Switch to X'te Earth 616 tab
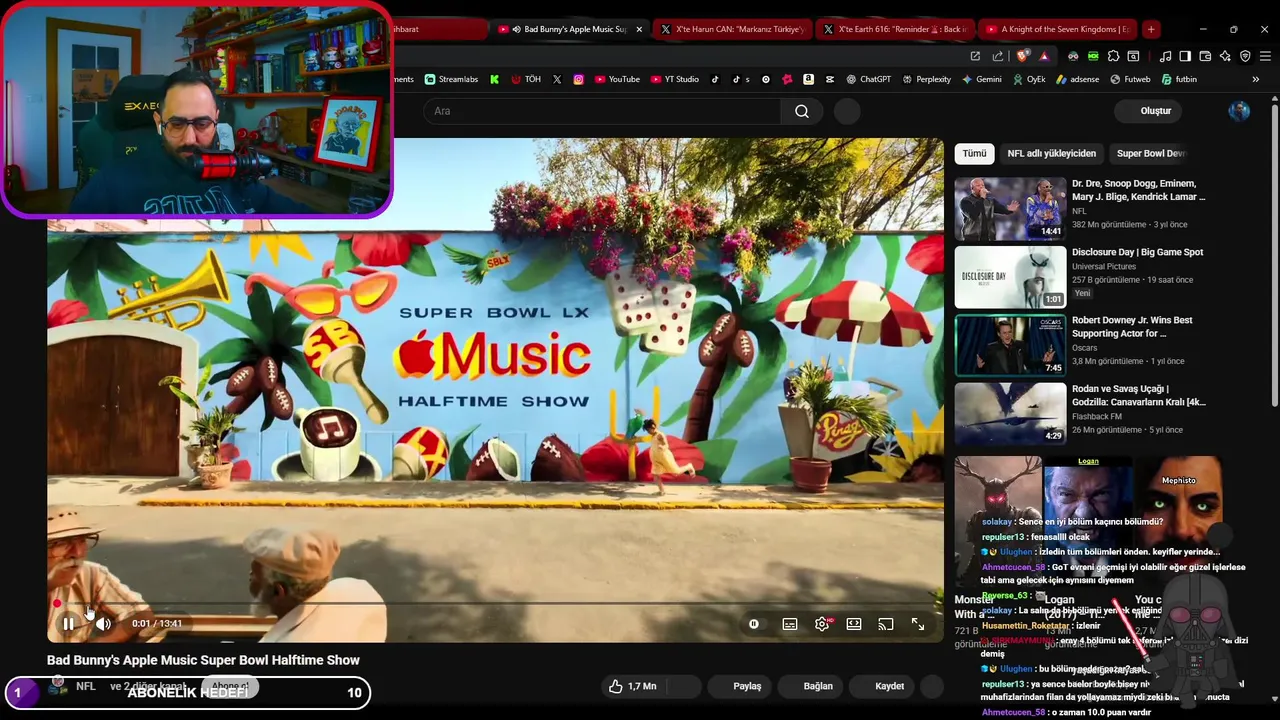 pyautogui.click(x=894, y=29)
